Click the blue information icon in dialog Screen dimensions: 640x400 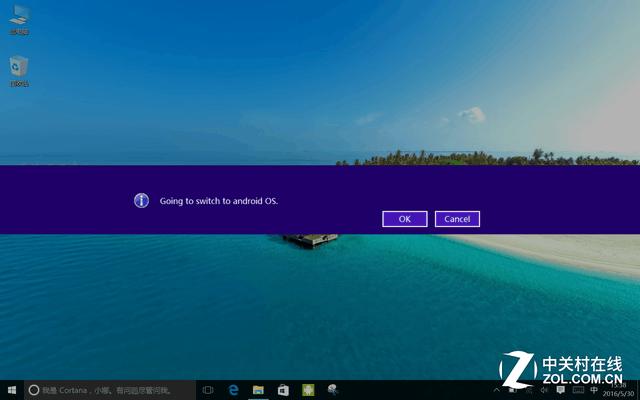[141, 200]
